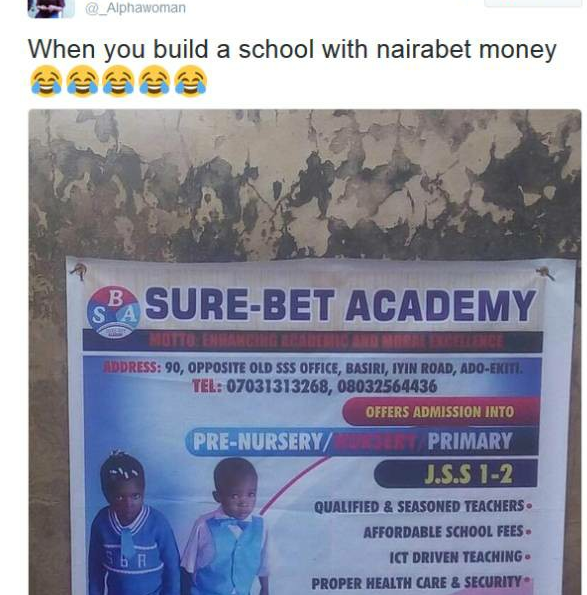Screen dimensions: 587x595
Task: Open the @_Alphawoman profile handle
Action: coord(135,8)
